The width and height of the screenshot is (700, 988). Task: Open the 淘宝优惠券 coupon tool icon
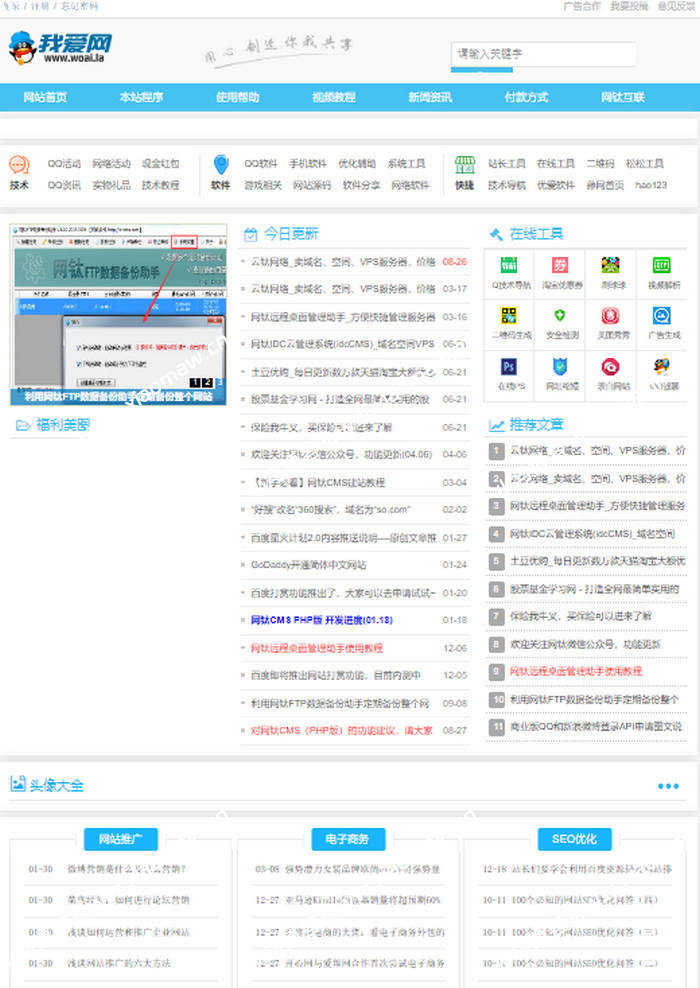(x=559, y=265)
